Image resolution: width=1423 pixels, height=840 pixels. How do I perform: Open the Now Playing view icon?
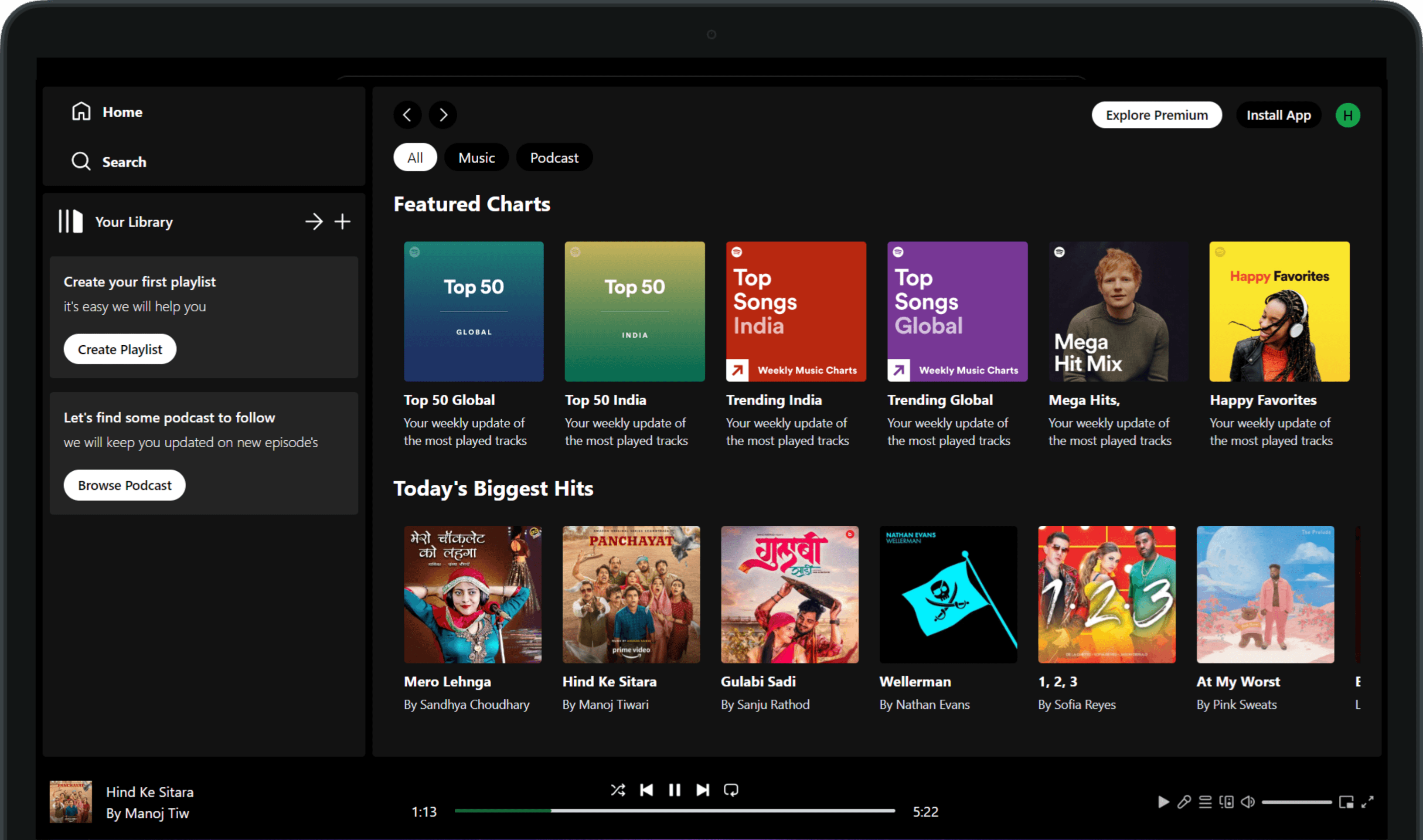pos(1163,802)
